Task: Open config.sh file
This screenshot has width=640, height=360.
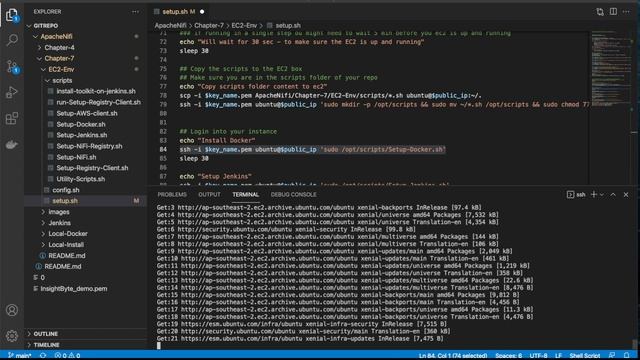Action: coord(66,190)
